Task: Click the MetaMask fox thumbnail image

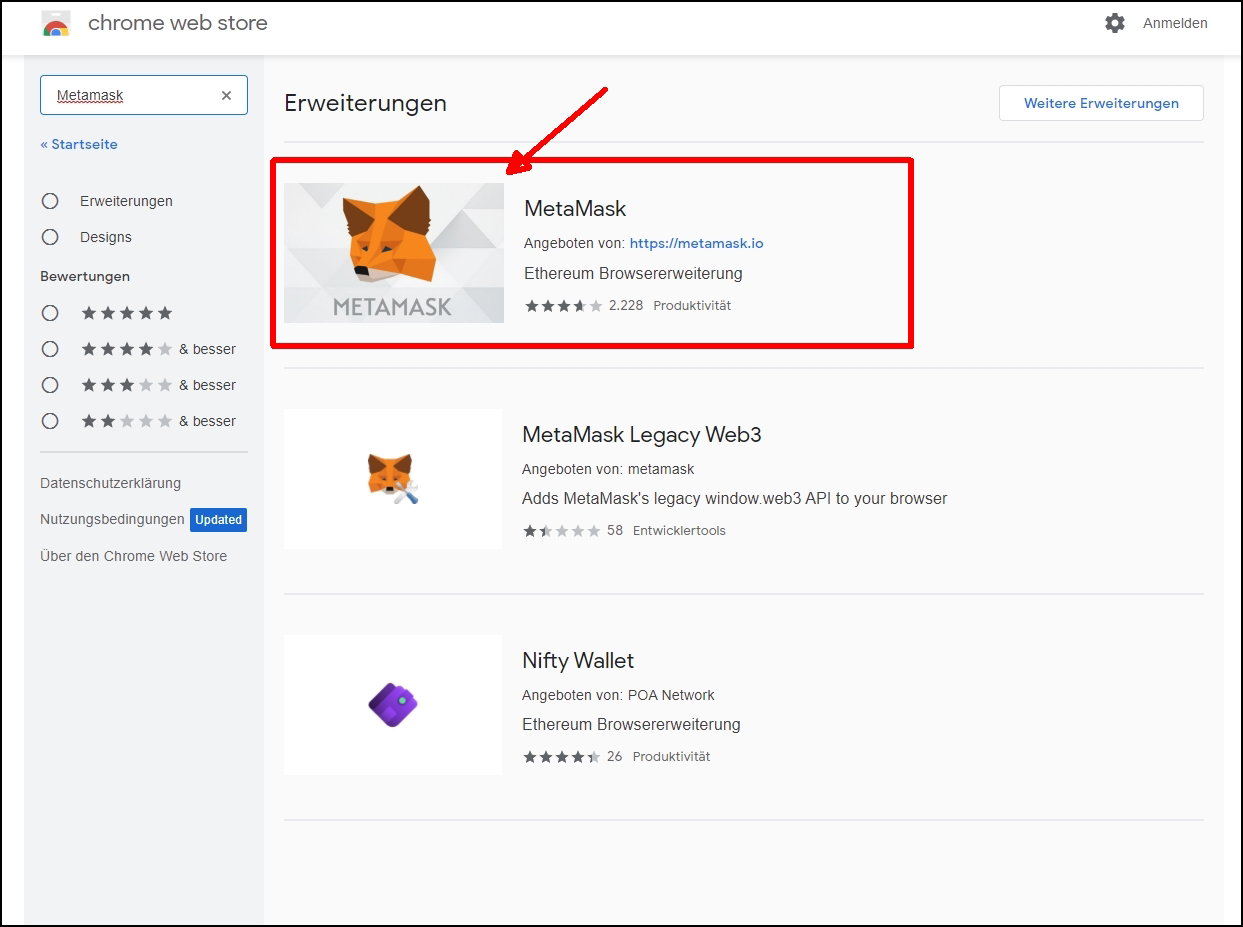Action: click(x=394, y=253)
